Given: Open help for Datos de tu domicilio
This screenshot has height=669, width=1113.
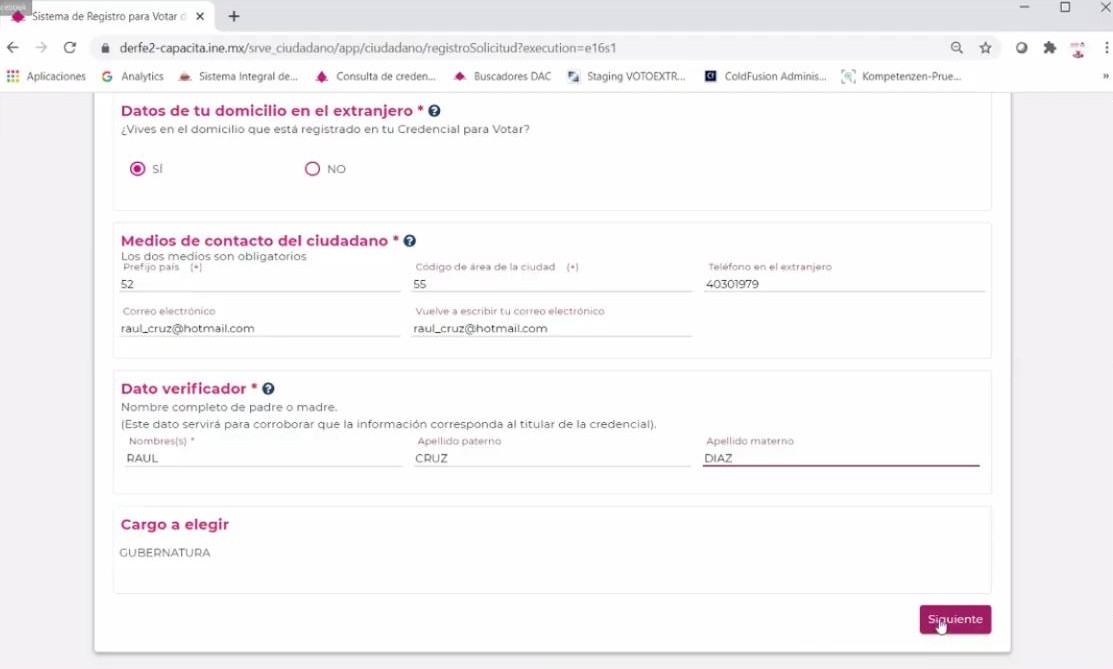Looking at the screenshot, I should click(434, 111).
